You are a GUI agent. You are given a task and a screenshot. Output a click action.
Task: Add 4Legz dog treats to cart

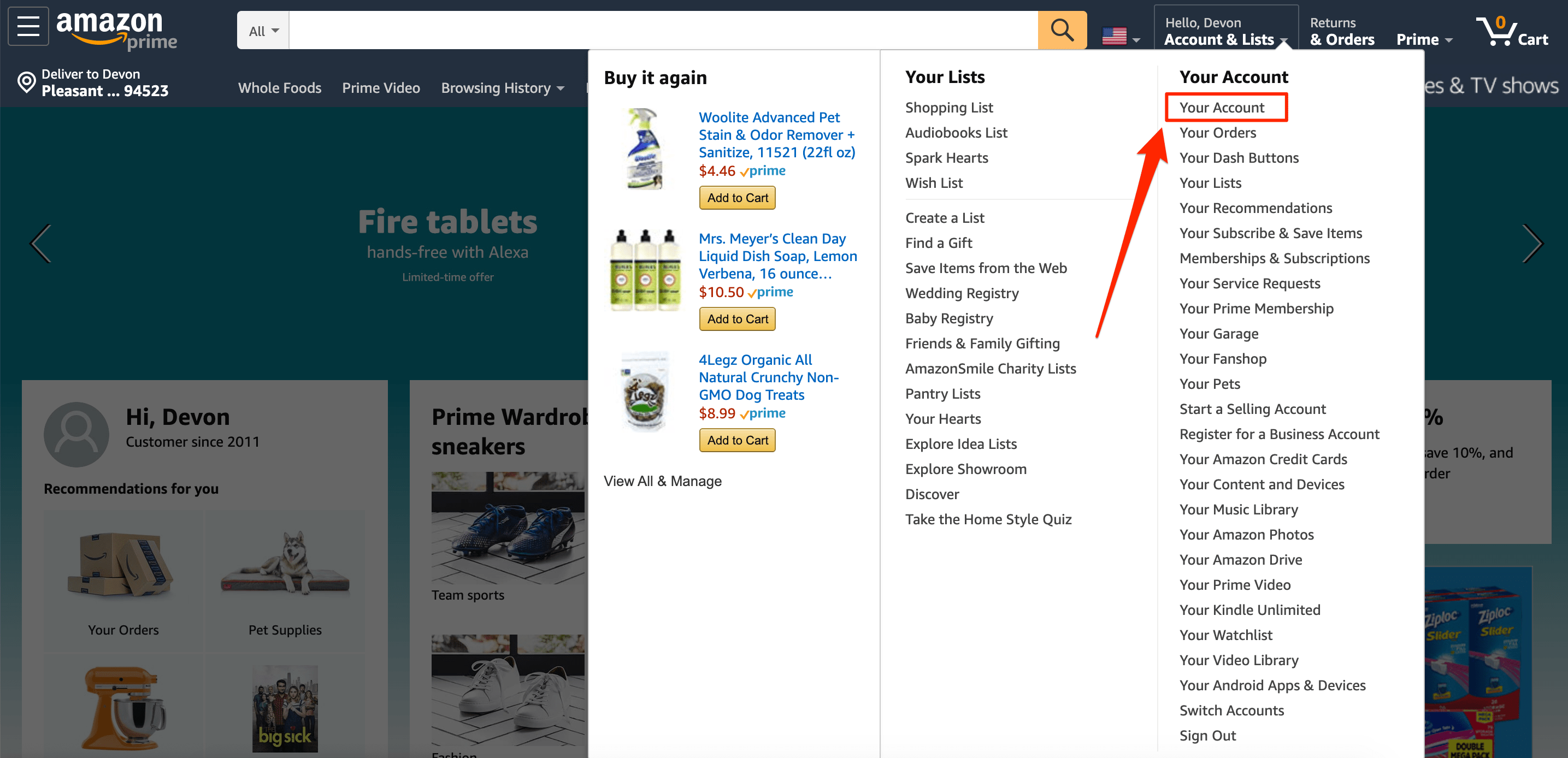(737, 440)
